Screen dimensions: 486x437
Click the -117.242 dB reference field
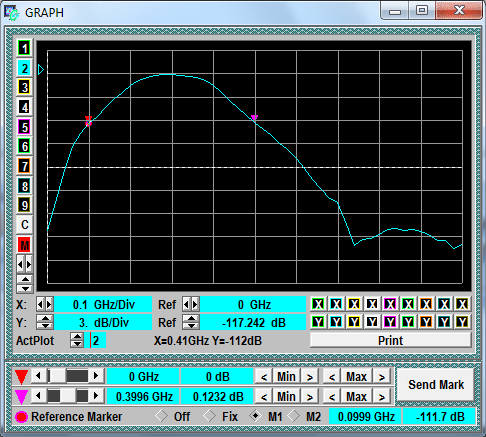(x=253, y=322)
